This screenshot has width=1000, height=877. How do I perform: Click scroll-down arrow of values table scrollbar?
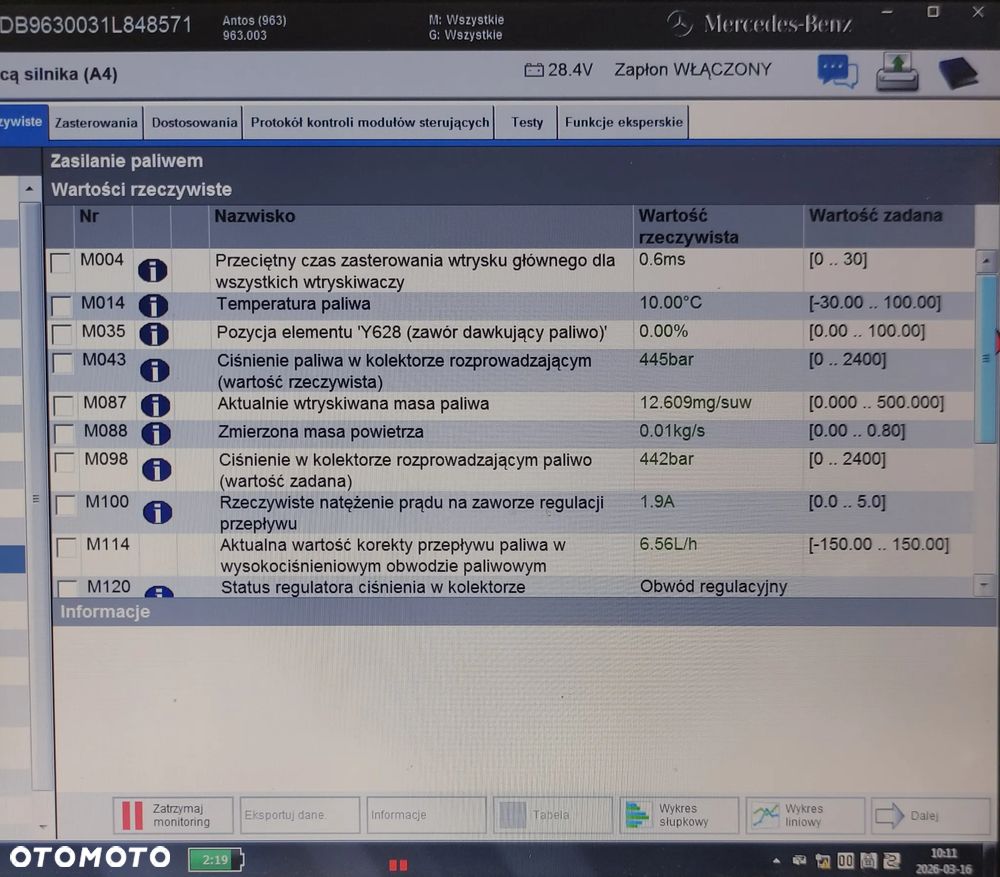pos(984,585)
